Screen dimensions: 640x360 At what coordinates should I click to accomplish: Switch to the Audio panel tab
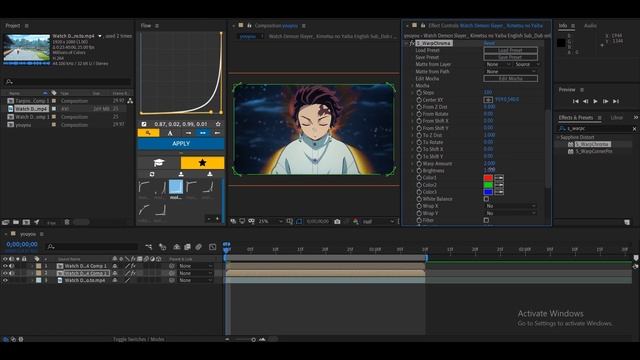[590, 26]
